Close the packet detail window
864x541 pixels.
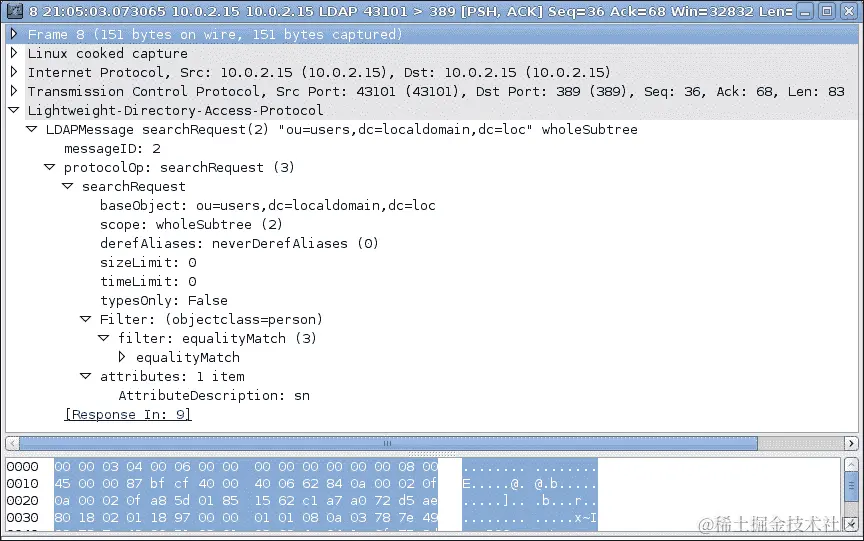point(849,11)
